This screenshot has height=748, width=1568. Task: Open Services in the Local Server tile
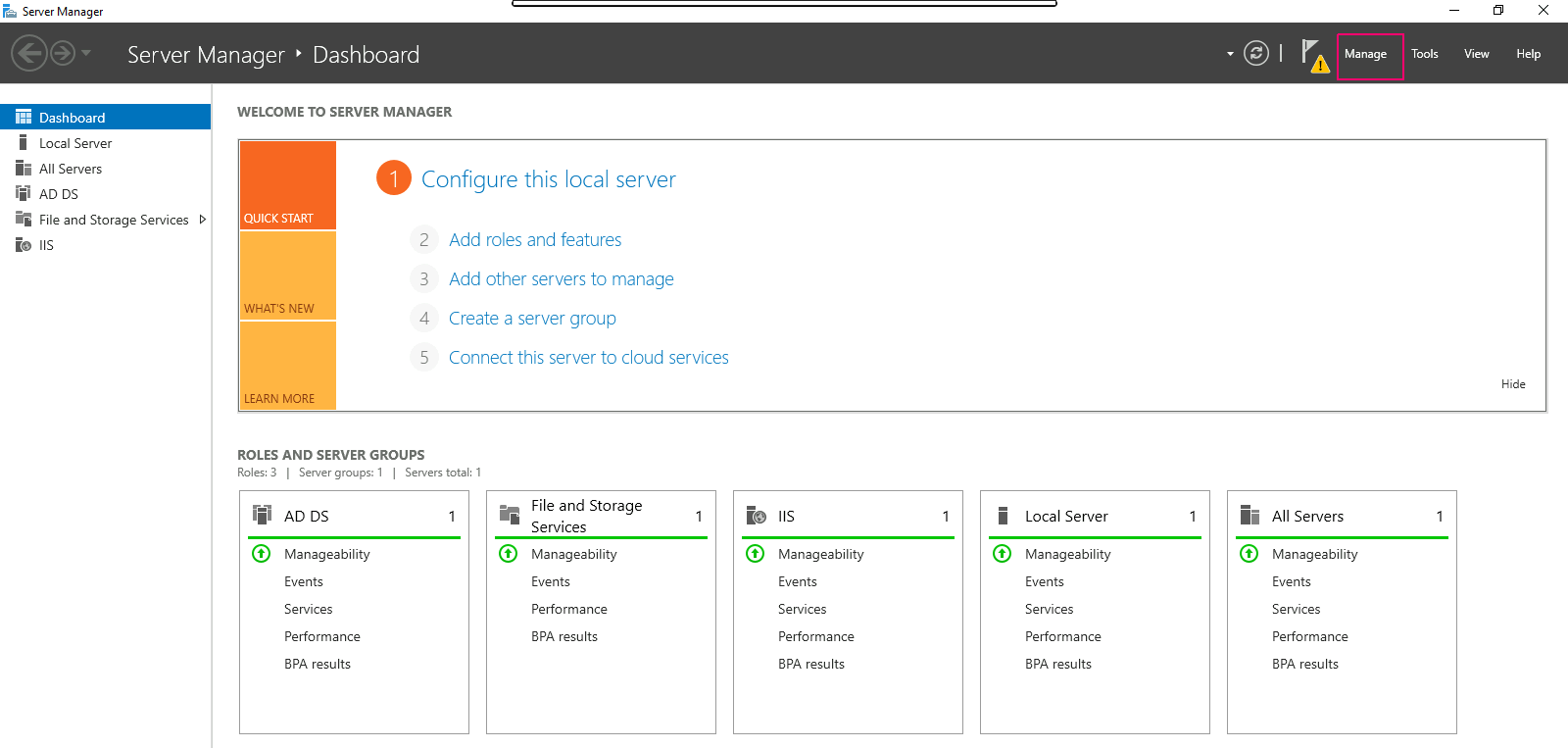point(1050,609)
